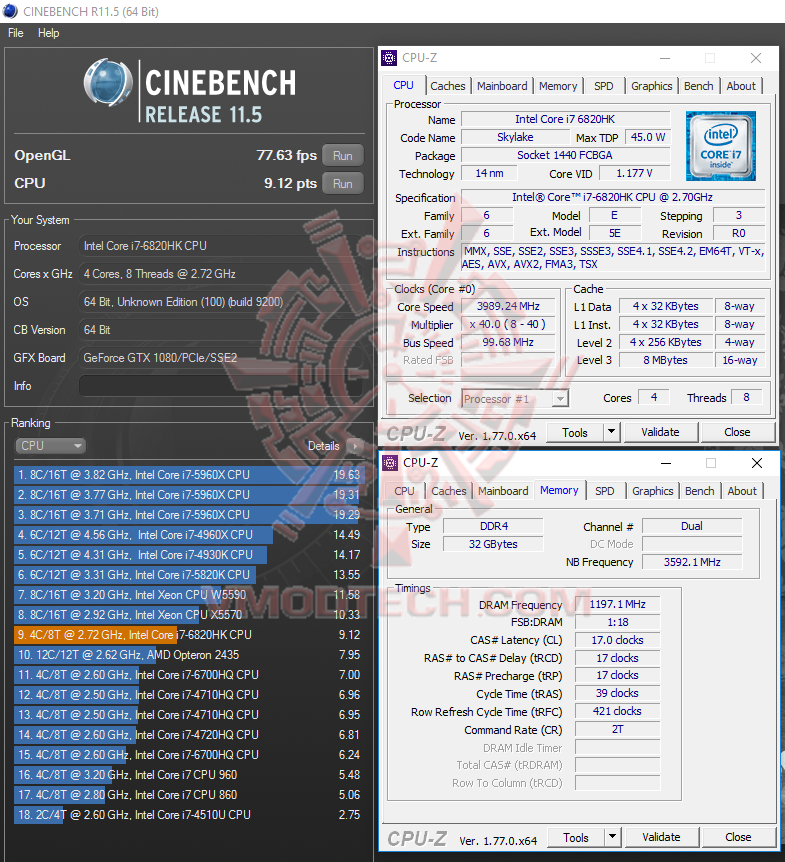Click Close button in lower CPU-Z window
785x862 pixels.
(x=738, y=837)
